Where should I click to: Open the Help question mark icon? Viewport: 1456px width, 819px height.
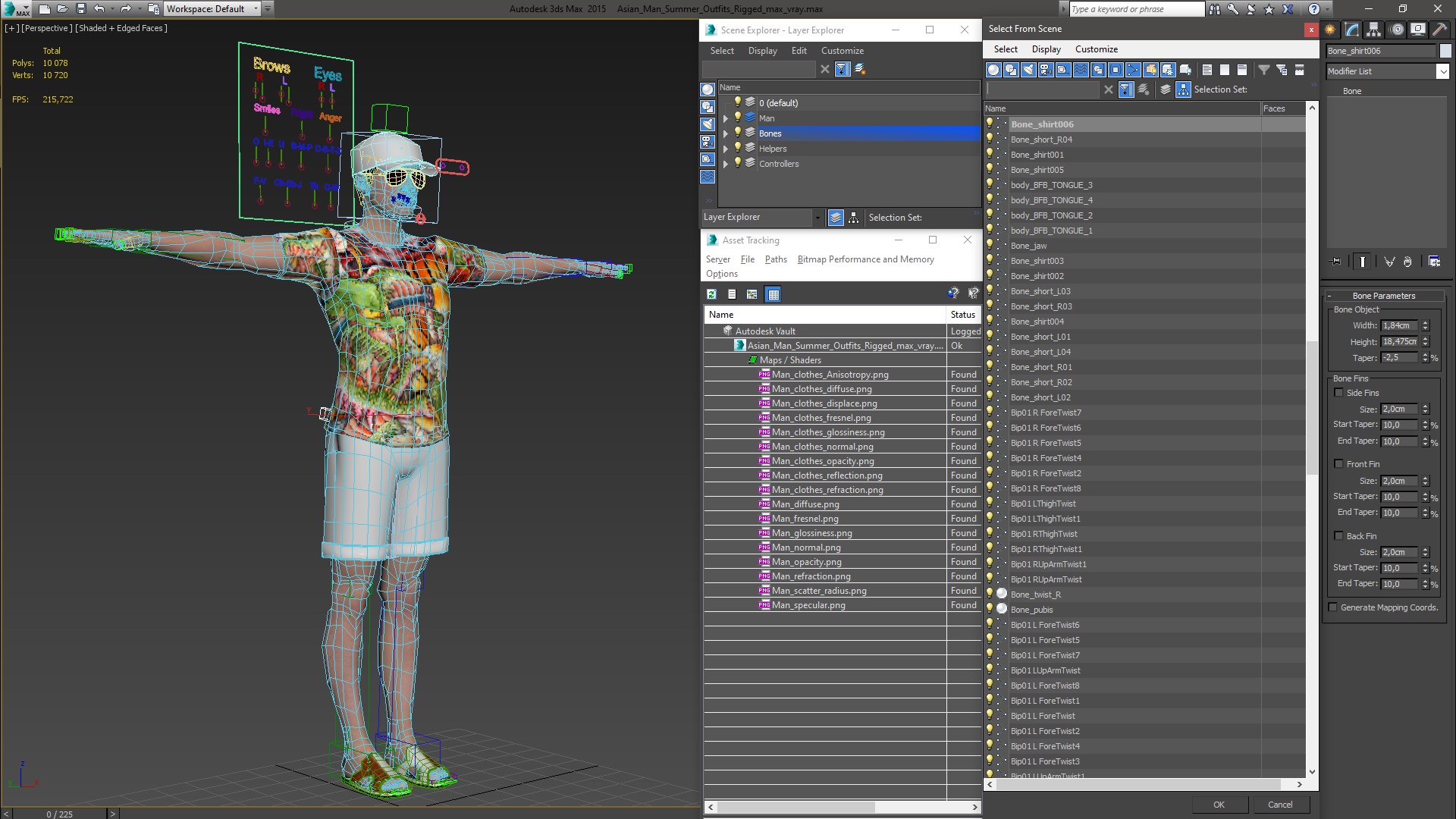pyautogui.click(x=1314, y=9)
